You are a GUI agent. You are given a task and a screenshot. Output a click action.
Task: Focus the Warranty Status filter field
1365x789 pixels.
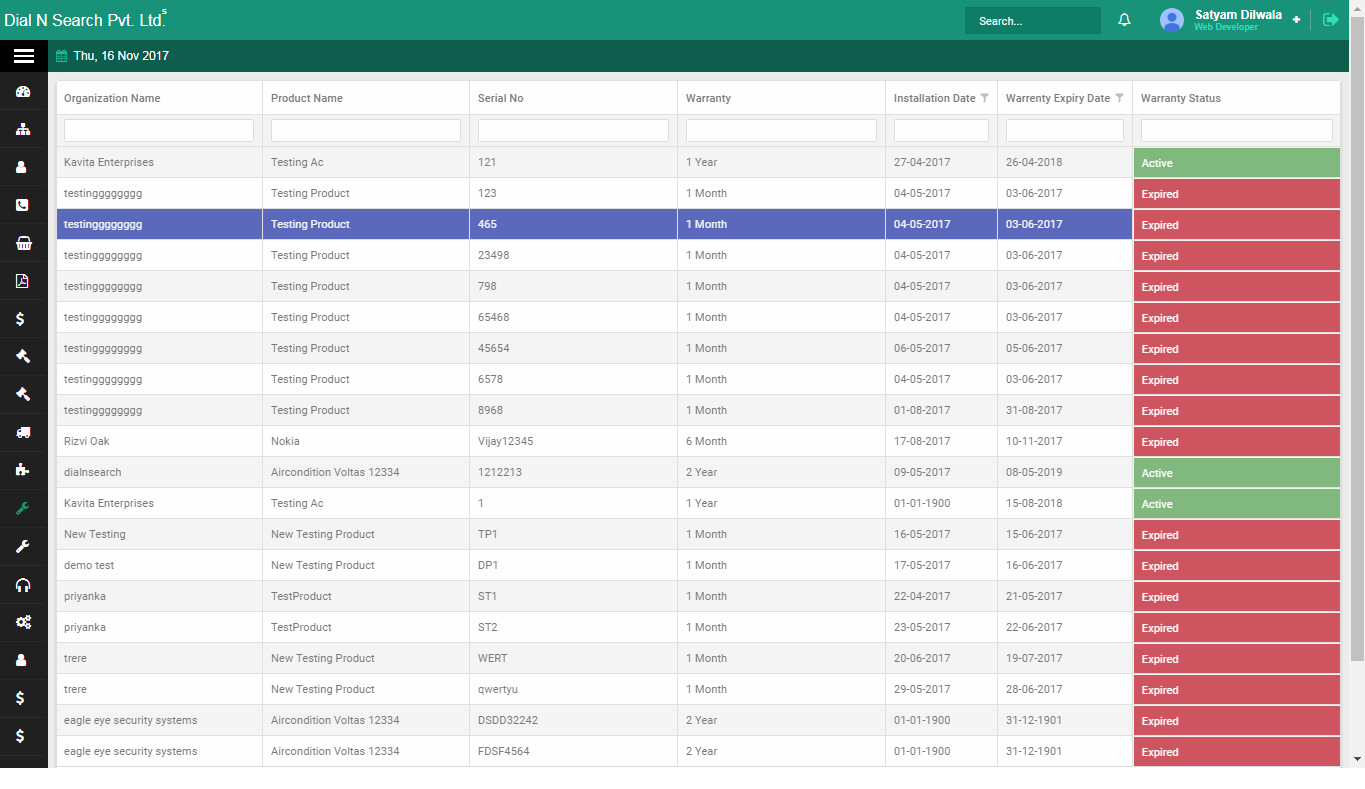[x=1237, y=130]
